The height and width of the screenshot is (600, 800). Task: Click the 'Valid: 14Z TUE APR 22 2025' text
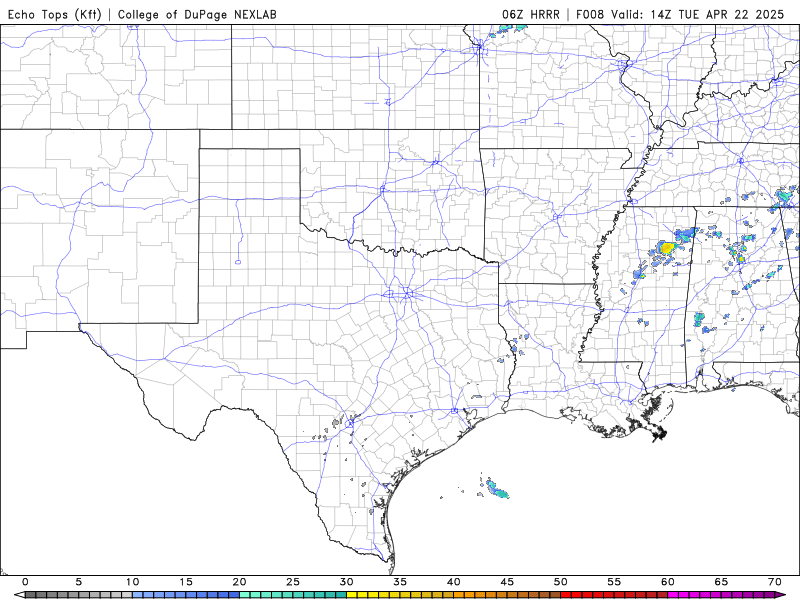[x=697, y=14]
